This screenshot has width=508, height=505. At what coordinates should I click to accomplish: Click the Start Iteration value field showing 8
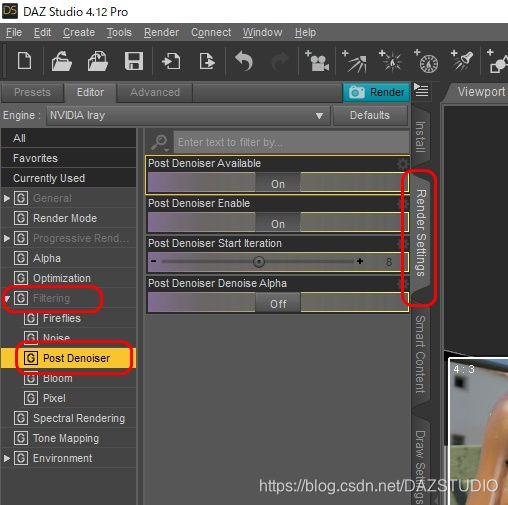[x=389, y=262]
